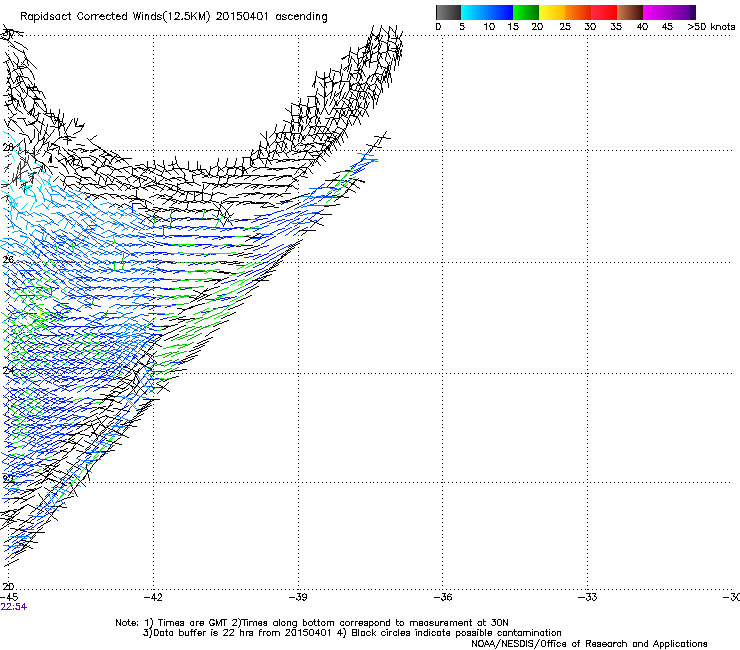Click the date '20150401' in the title
Screen dimensions: 740x650
click(242, 16)
